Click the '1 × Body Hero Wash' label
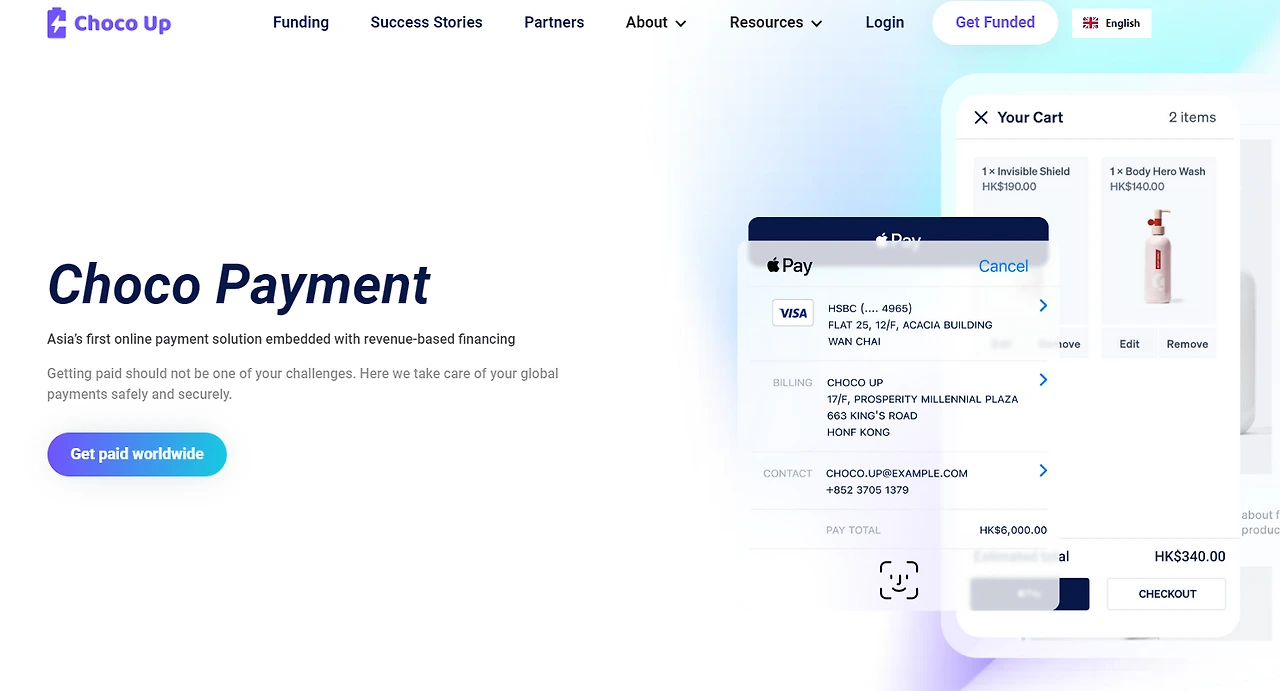This screenshot has height=691, width=1280. pyautogui.click(x=1157, y=171)
